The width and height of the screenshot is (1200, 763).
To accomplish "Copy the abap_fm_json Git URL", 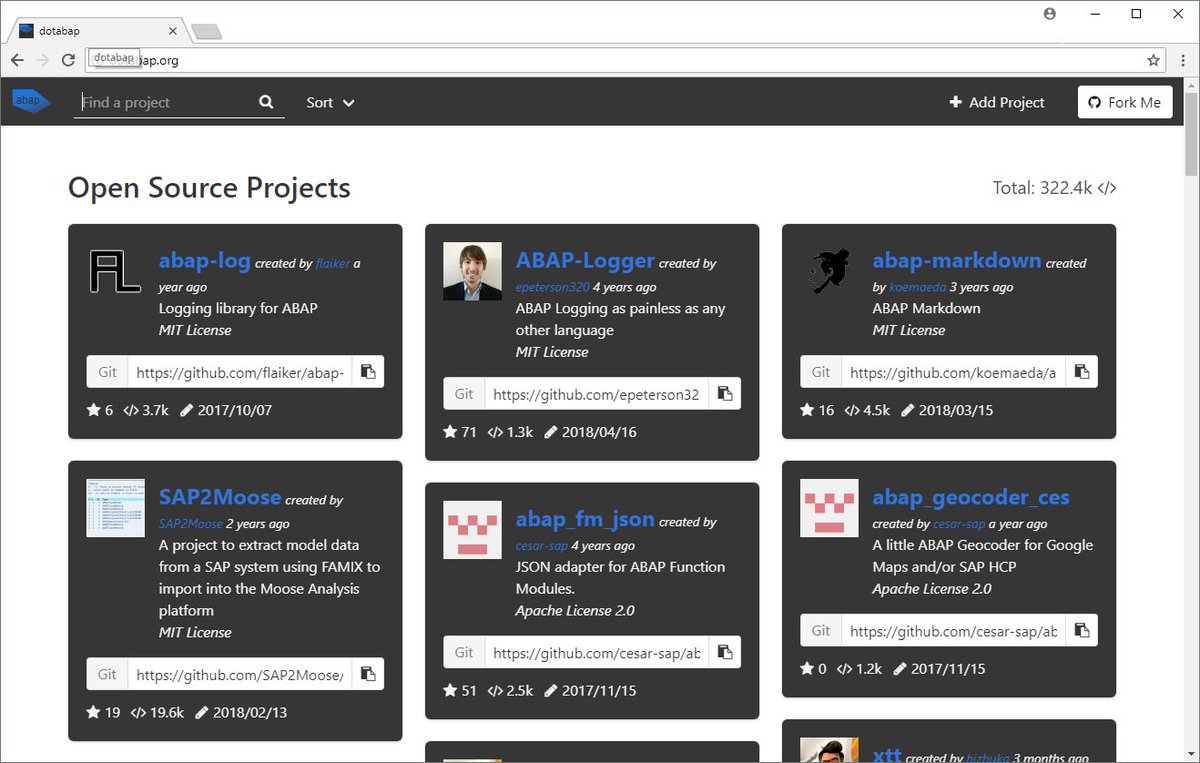I will (x=725, y=652).
